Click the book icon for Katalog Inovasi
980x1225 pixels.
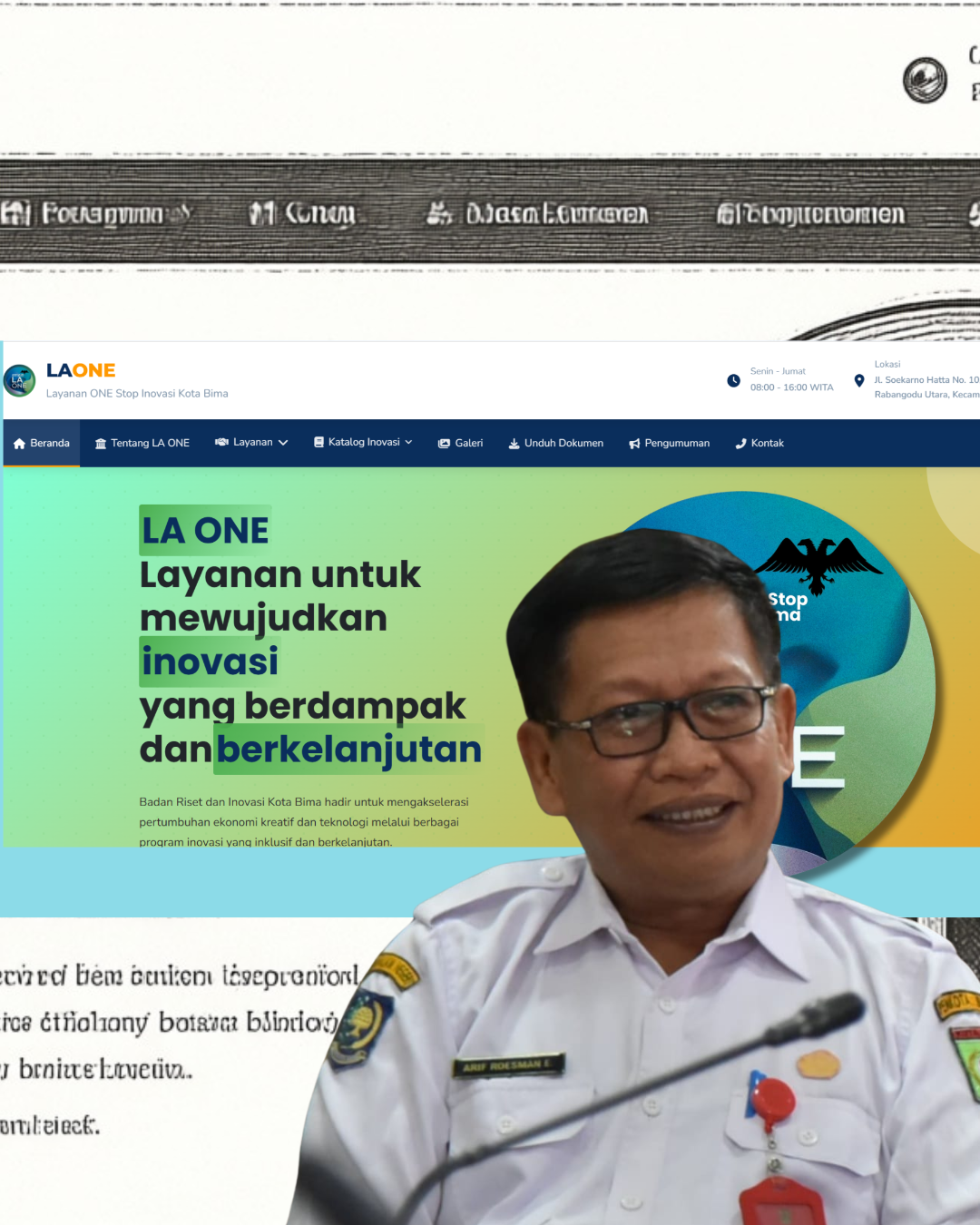click(x=318, y=443)
